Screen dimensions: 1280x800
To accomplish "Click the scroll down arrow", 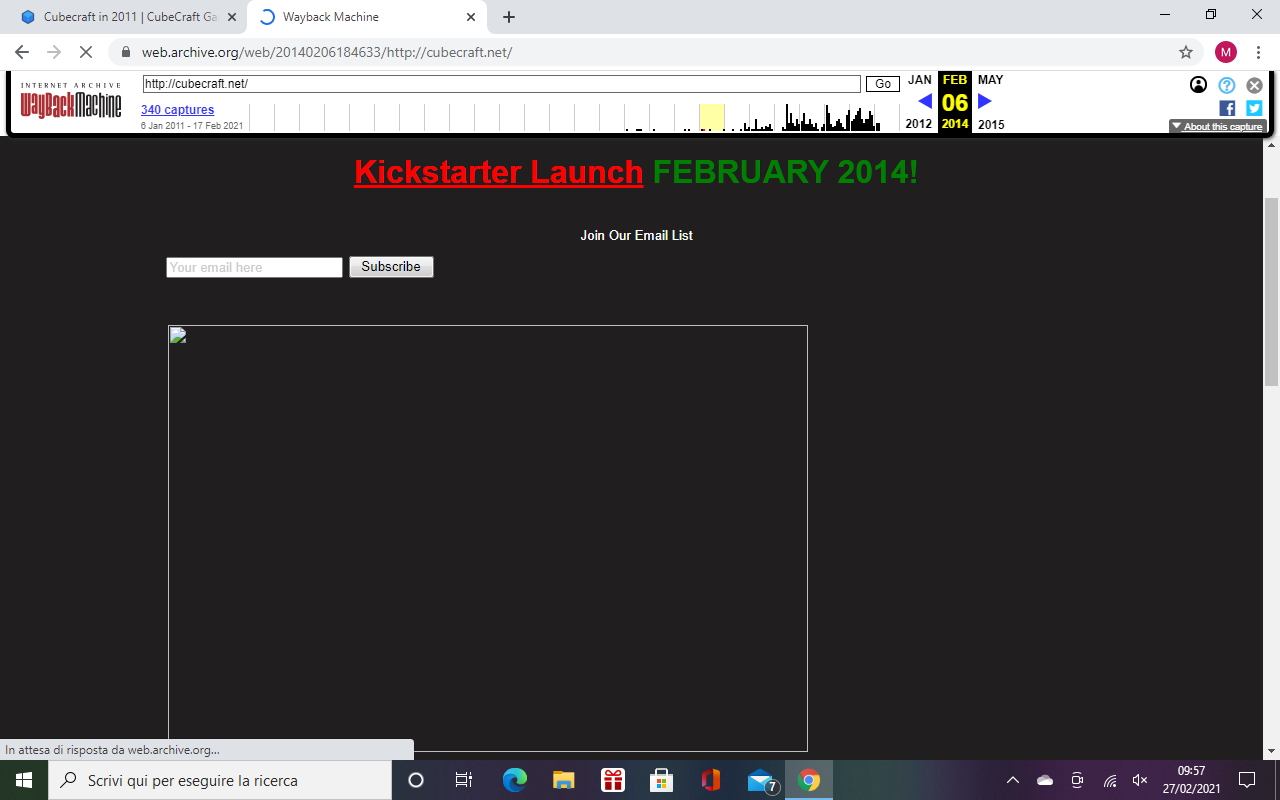I will point(1271,751).
